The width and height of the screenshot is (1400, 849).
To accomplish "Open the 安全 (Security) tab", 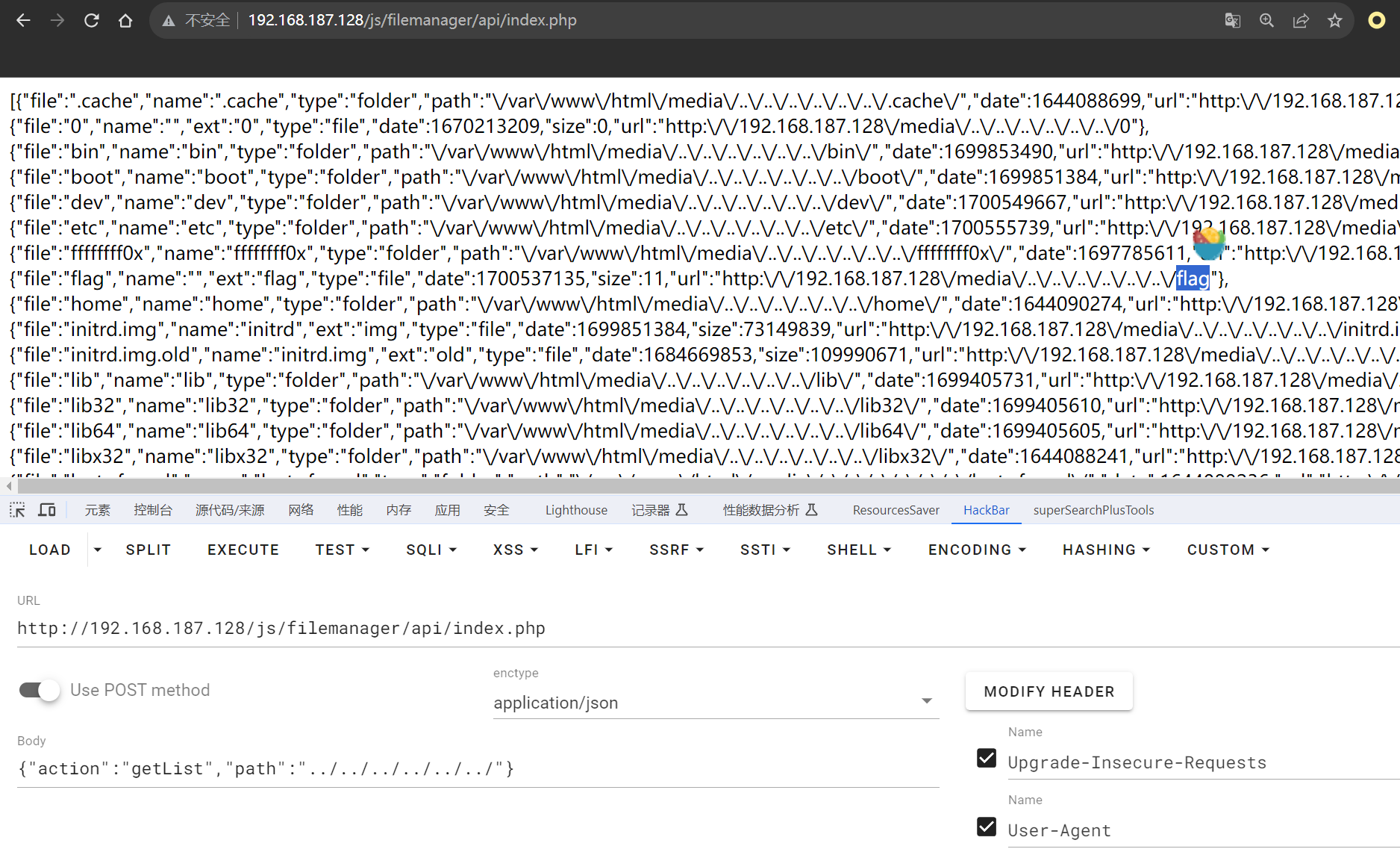I will pyautogui.click(x=496, y=510).
